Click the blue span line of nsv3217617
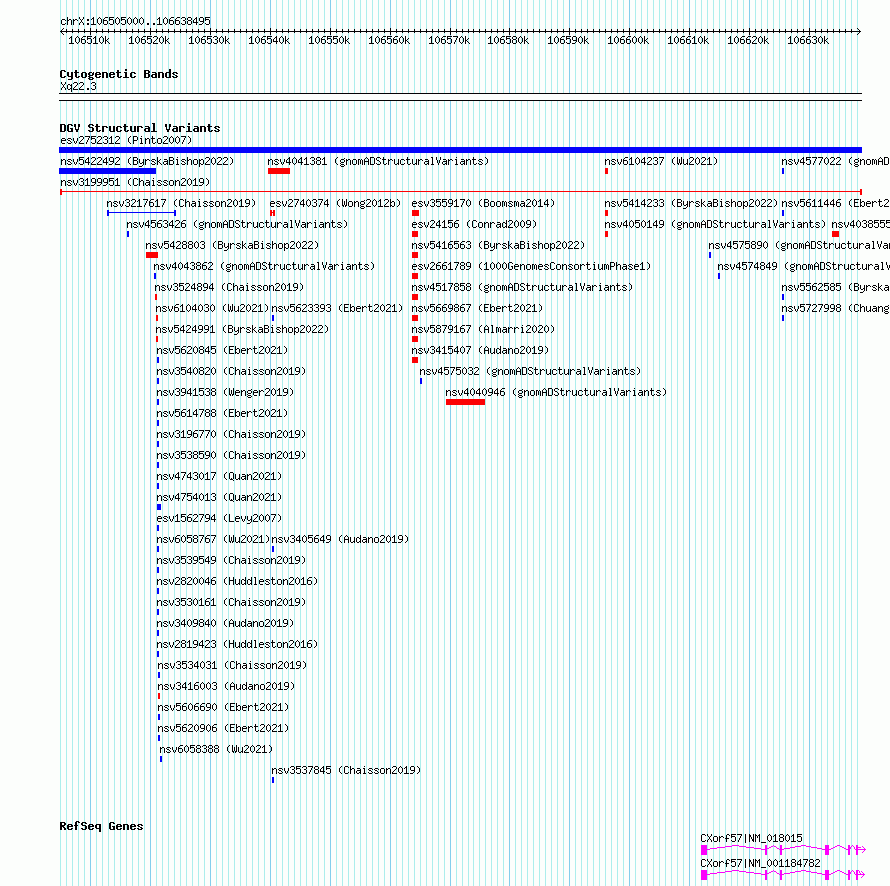Image resolution: width=890 pixels, height=886 pixels. 141,213
